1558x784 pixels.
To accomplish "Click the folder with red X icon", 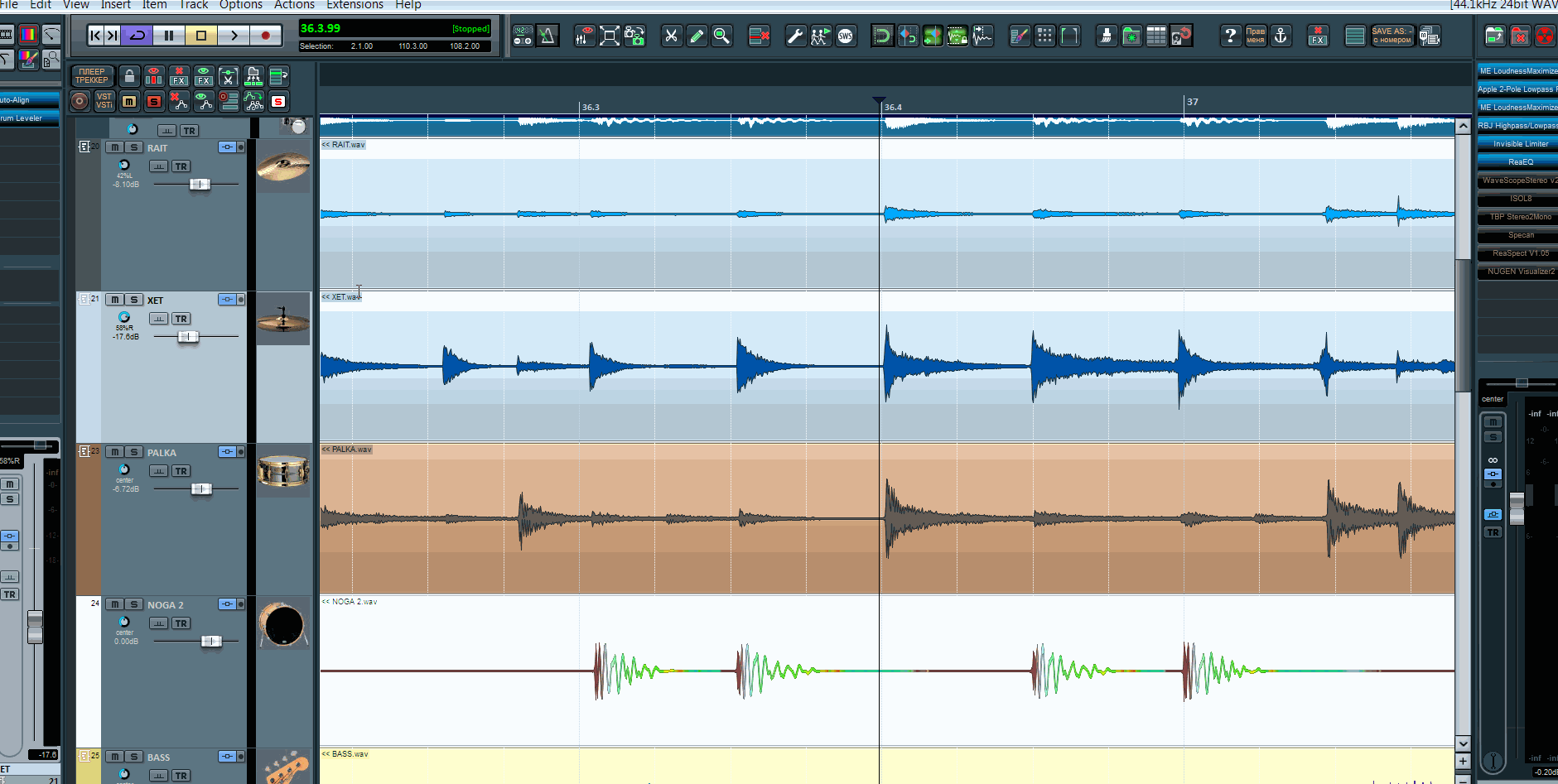I will 1520,36.
